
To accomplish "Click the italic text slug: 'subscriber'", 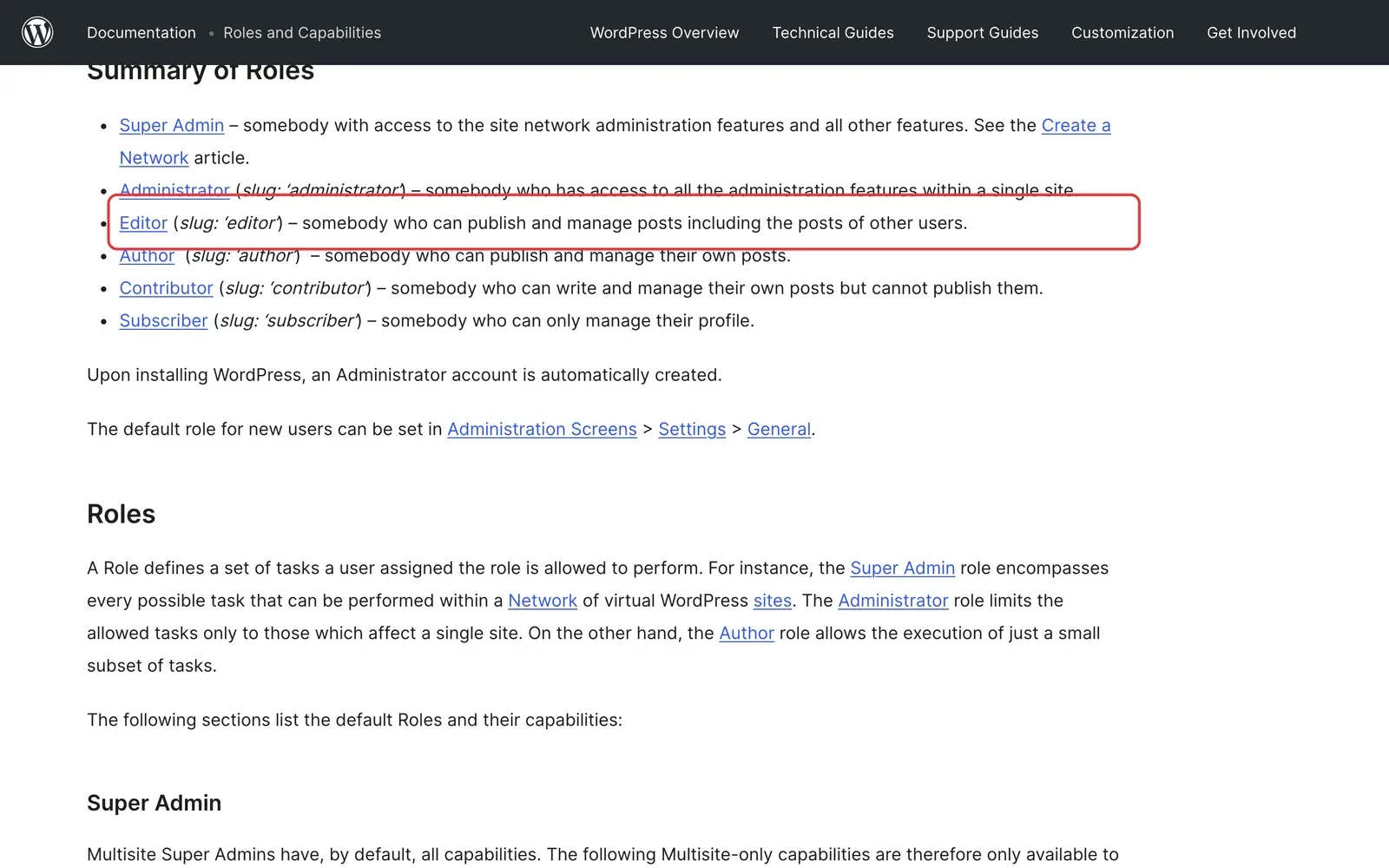I will pyautogui.click(x=288, y=321).
